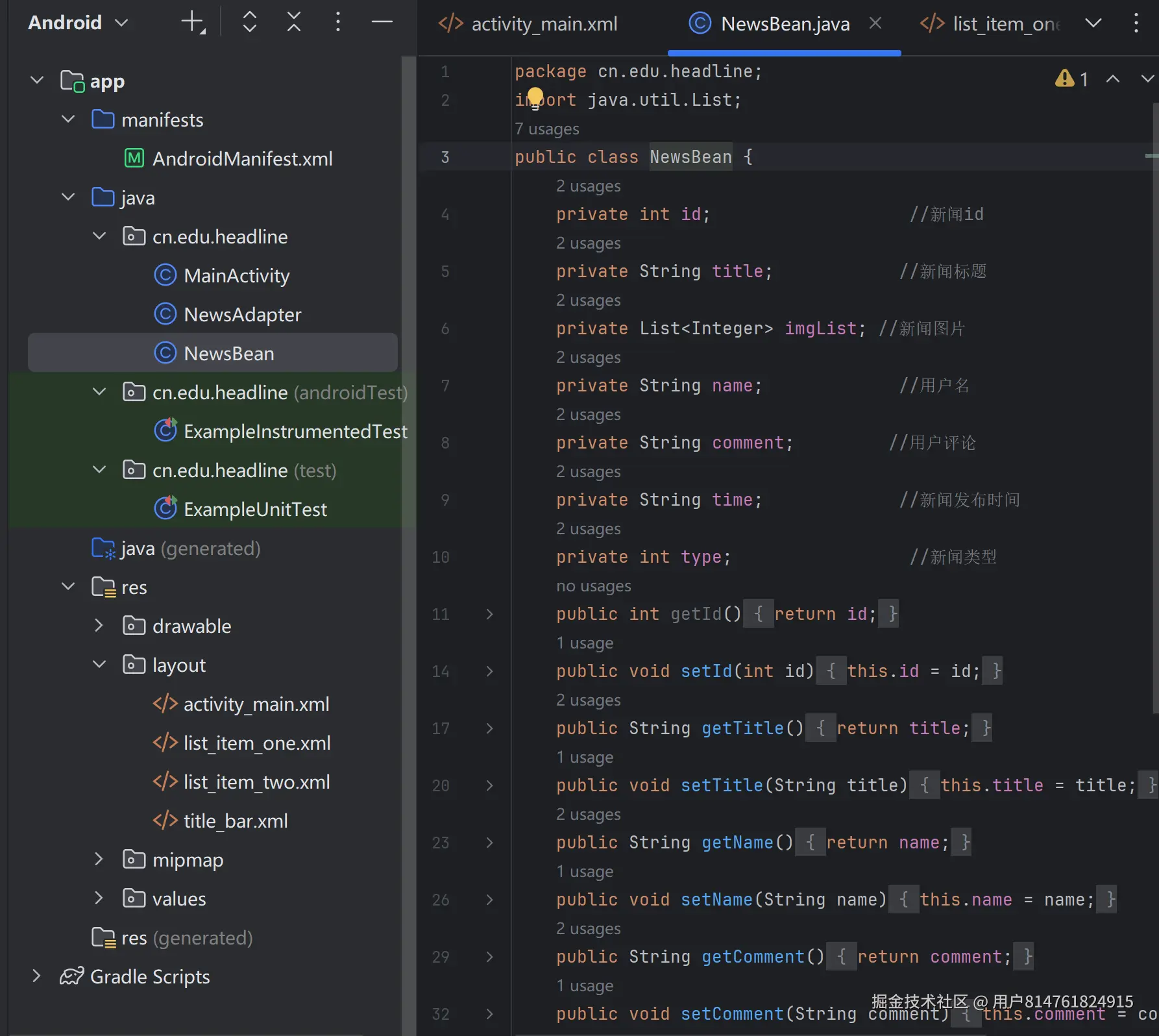Select the MainActivity class

(x=222, y=275)
